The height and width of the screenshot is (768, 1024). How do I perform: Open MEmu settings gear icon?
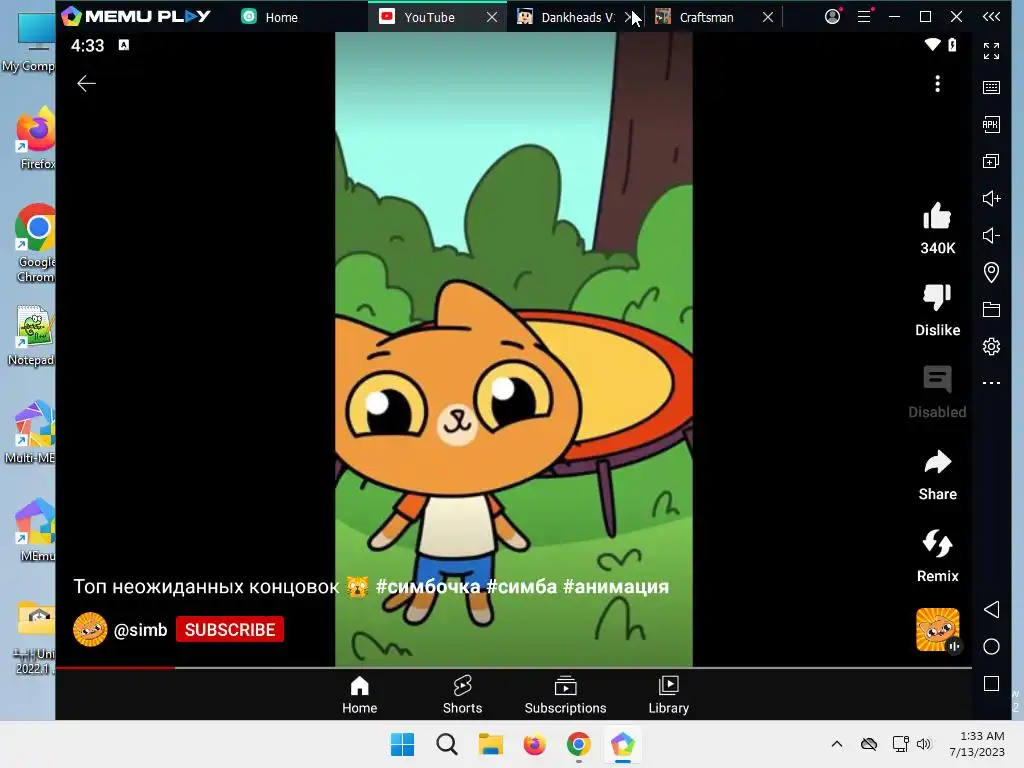coord(991,346)
